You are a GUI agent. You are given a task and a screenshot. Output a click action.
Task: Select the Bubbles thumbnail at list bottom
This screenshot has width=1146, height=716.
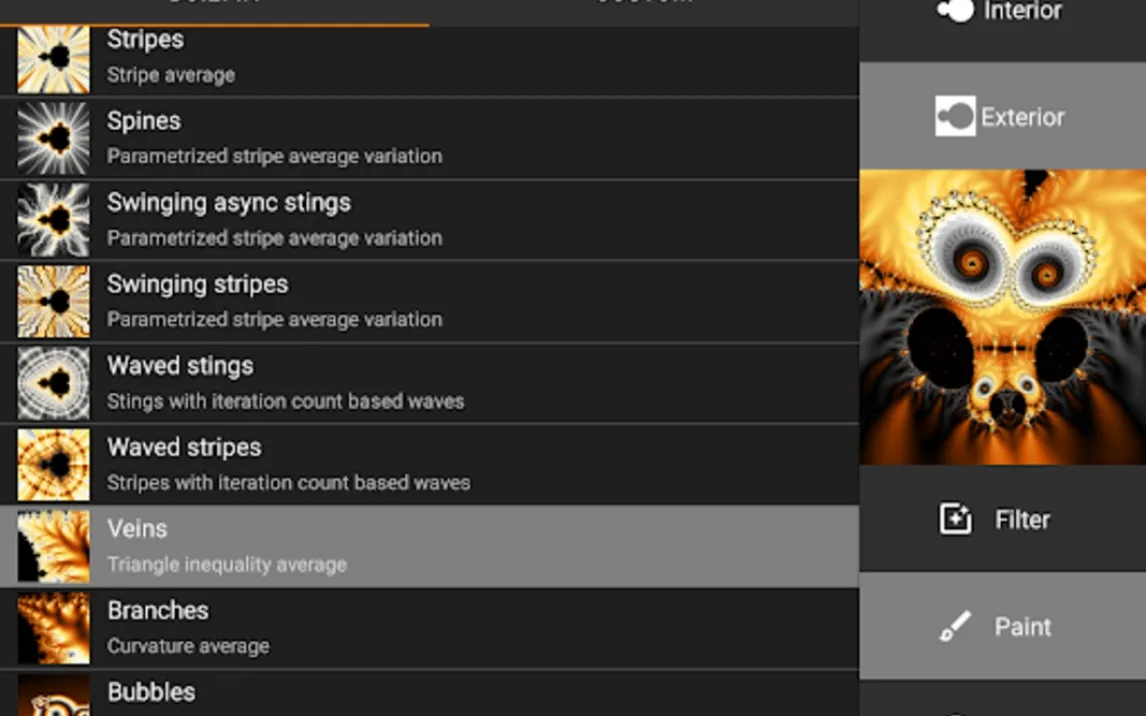click(53, 696)
